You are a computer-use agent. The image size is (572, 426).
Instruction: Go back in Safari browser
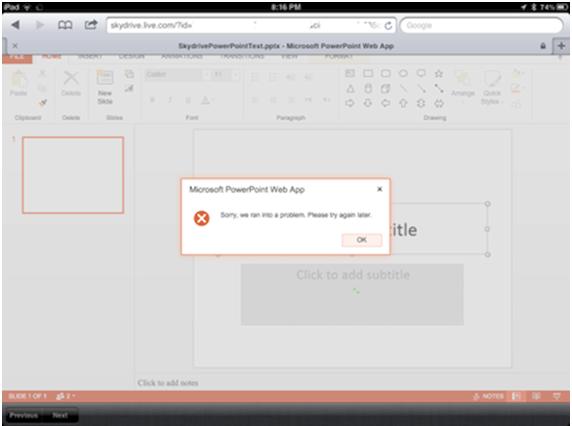[15, 25]
